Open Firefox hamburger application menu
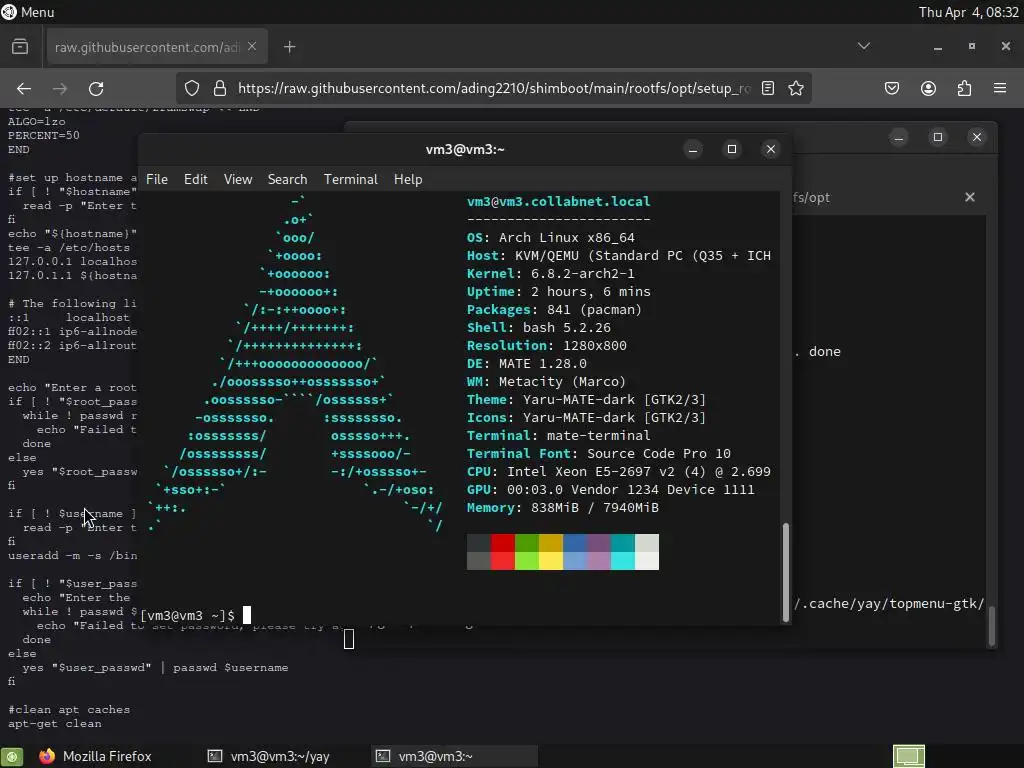This screenshot has width=1024, height=768. (1000, 88)
